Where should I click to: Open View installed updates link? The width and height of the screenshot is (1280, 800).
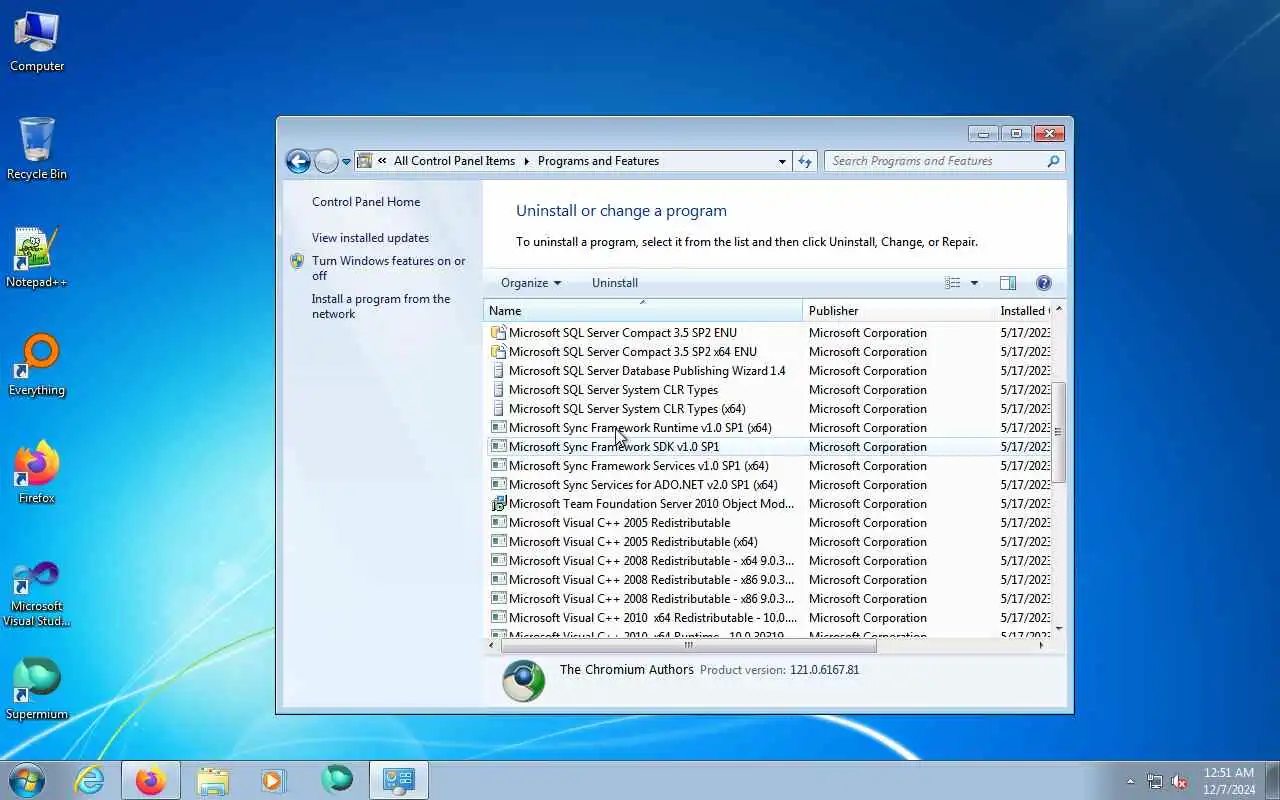click(x=370, y=238)
